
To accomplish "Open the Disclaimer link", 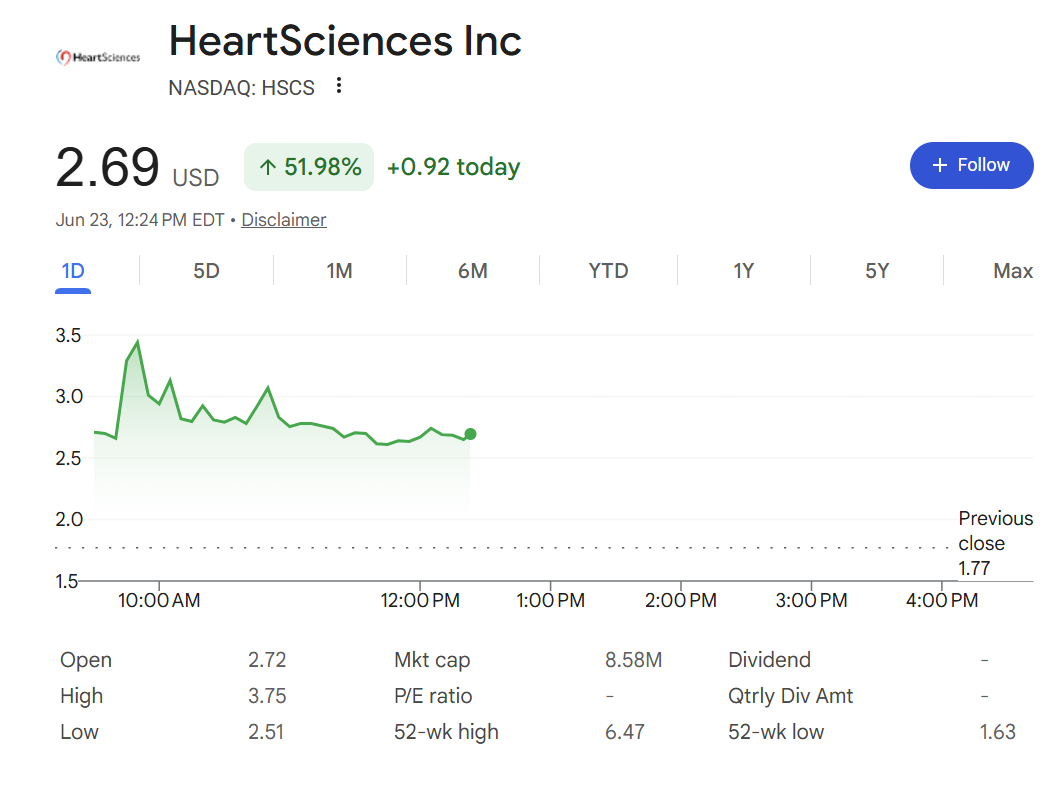I will point(284,220).
